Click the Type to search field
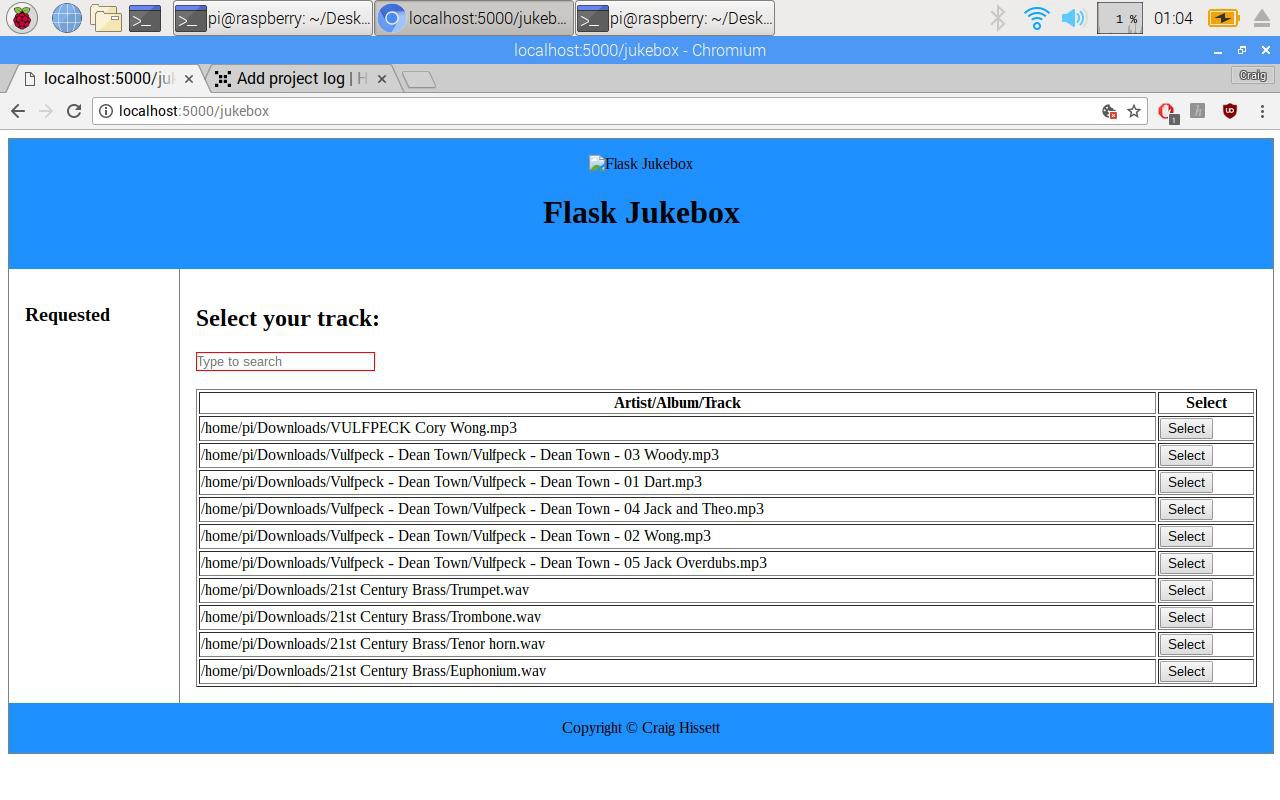Viewport: 1280px width, 800px height. pos(285,362)
